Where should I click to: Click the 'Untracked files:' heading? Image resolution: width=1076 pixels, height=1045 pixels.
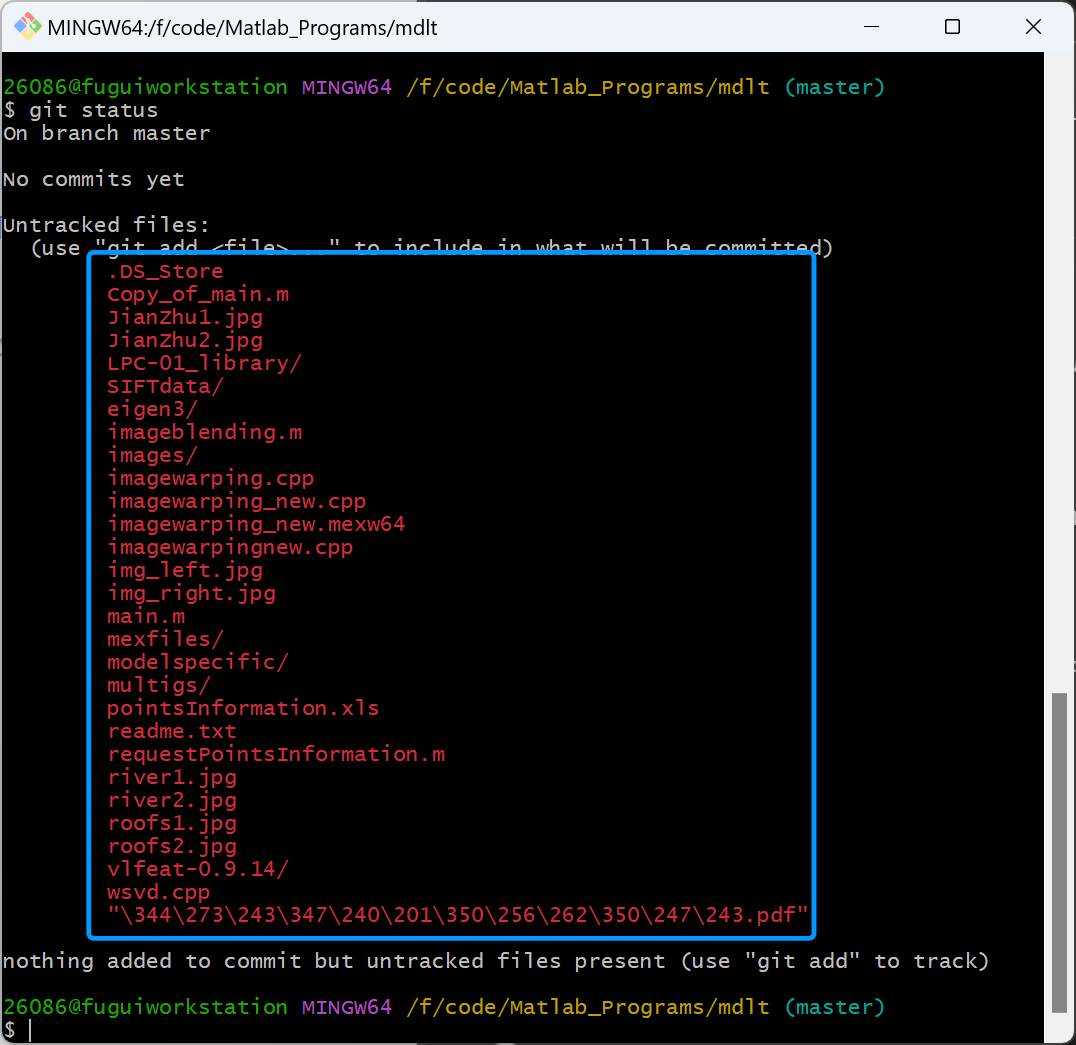[x=106, y=225]
